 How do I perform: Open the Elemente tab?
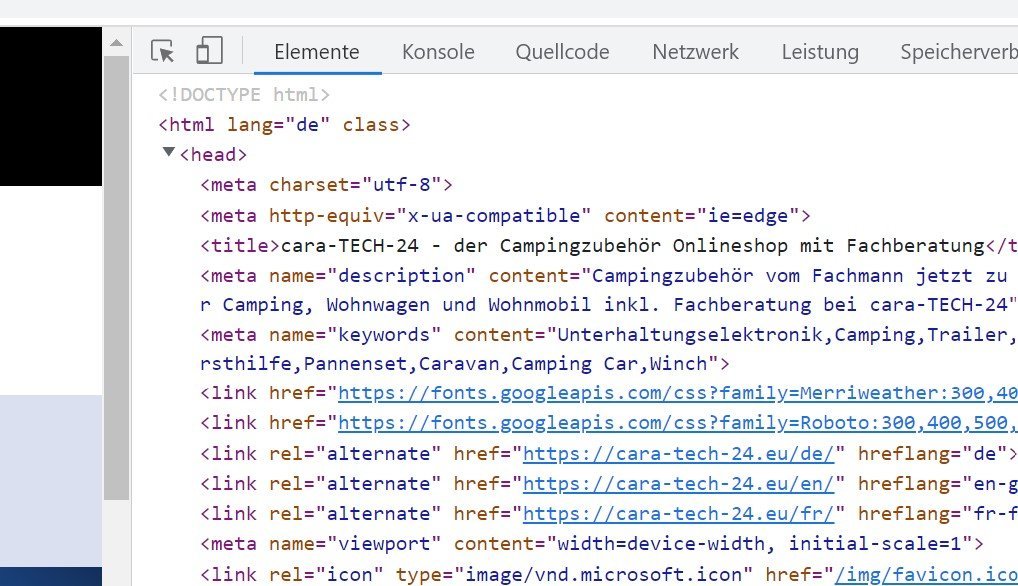coord(317,52)
